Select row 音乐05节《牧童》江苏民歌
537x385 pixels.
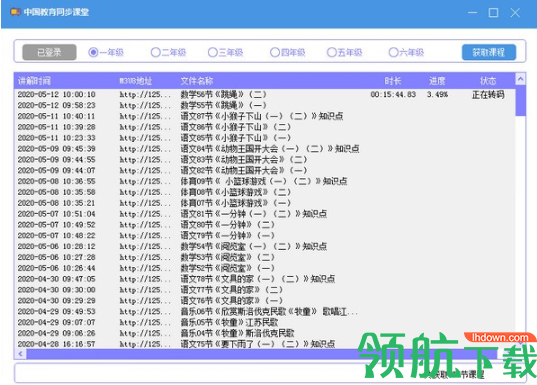click(x=265, y=322)
